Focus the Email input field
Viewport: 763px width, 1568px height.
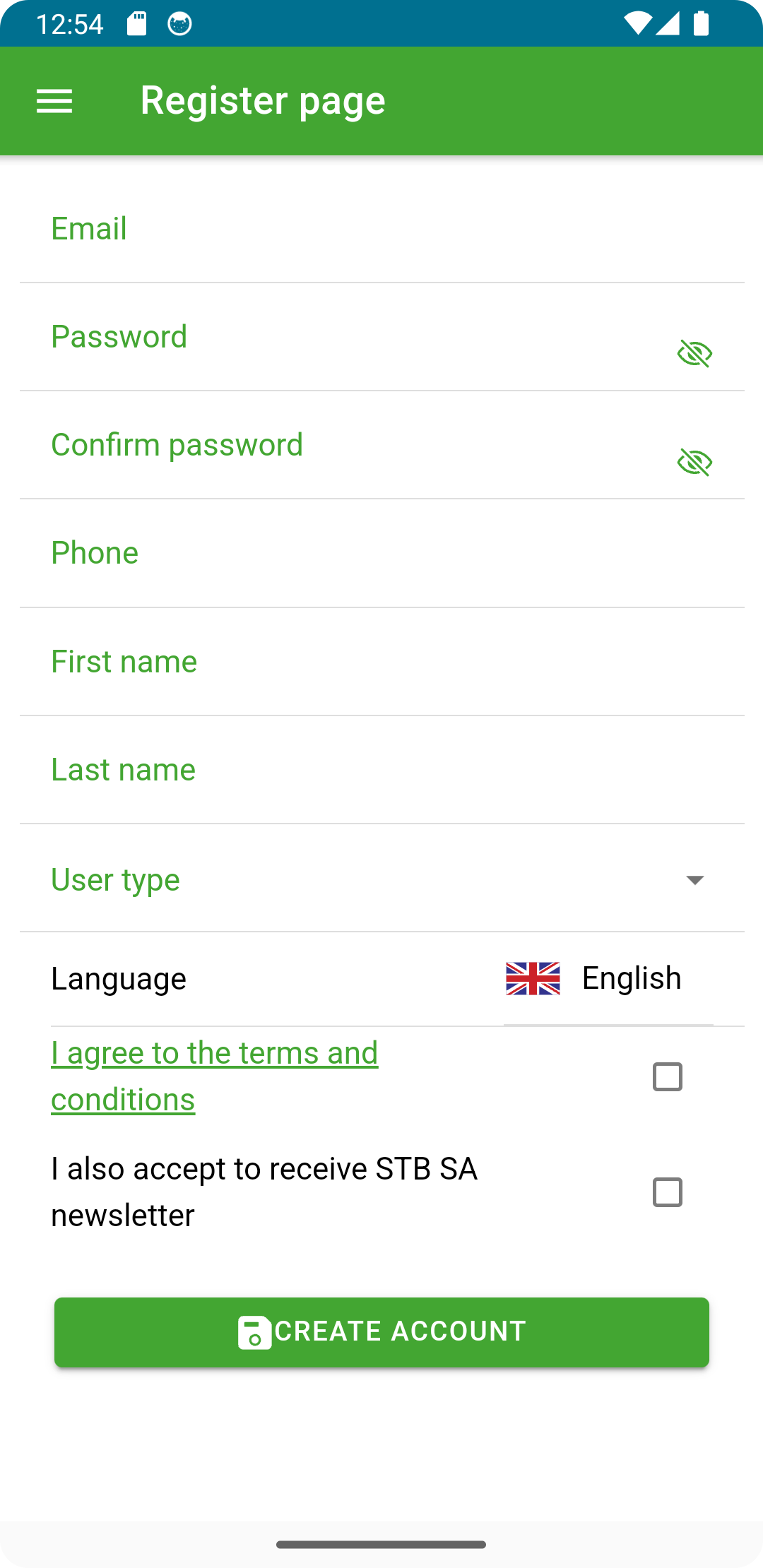381,230
